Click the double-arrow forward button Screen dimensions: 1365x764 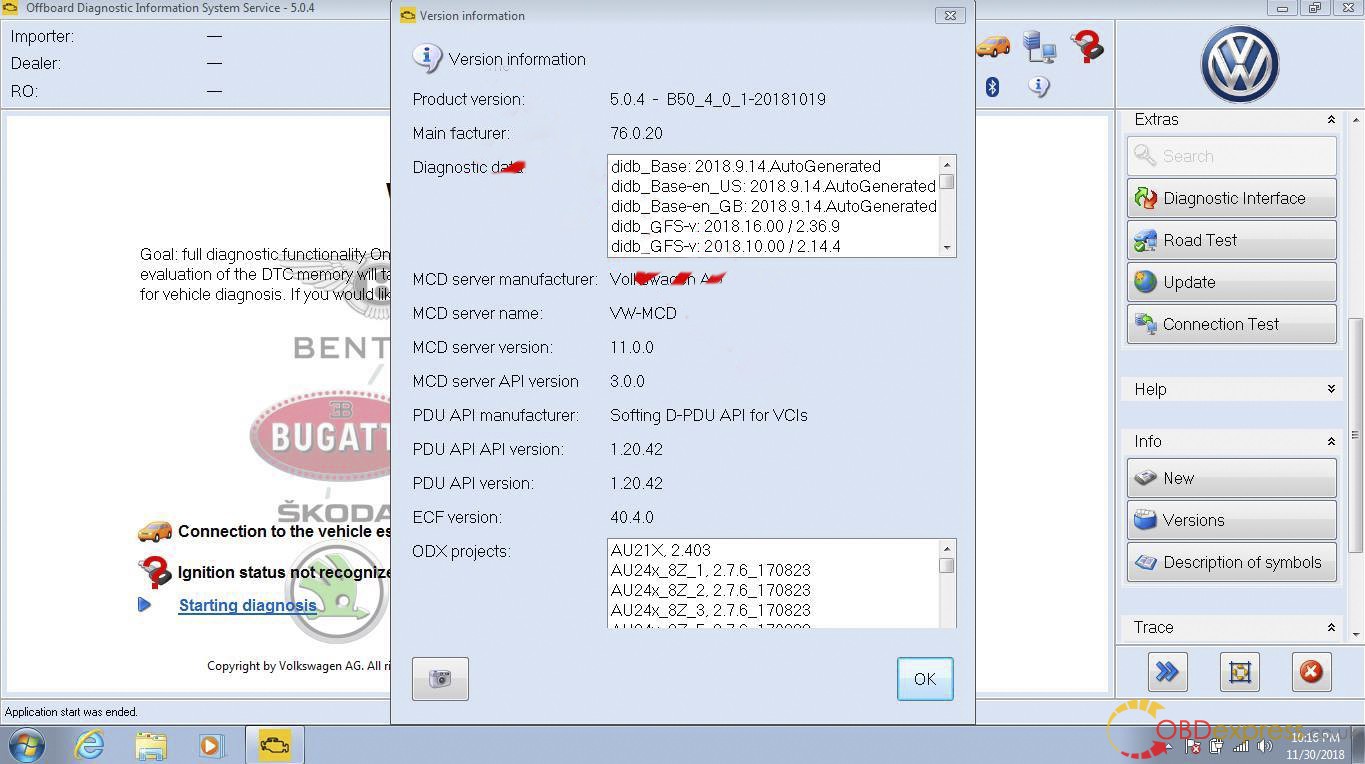tap(1167, 672)
